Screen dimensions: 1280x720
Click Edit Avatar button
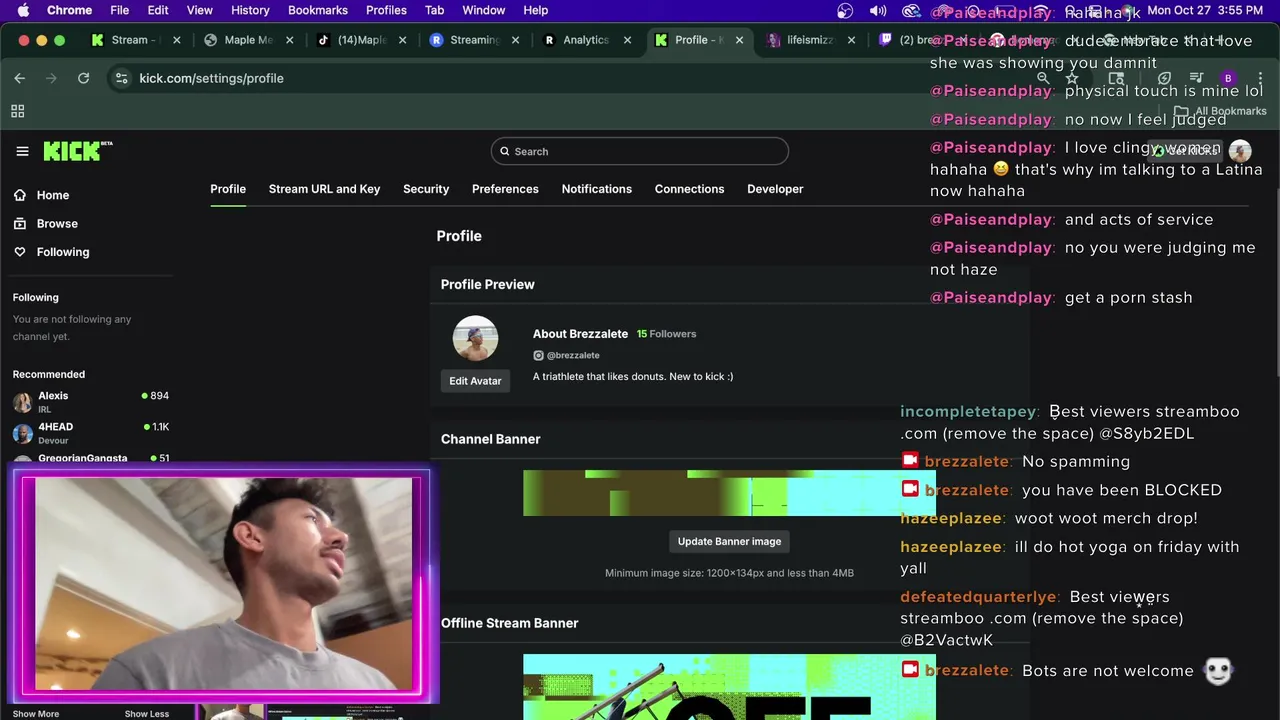[x=475, y=381]
